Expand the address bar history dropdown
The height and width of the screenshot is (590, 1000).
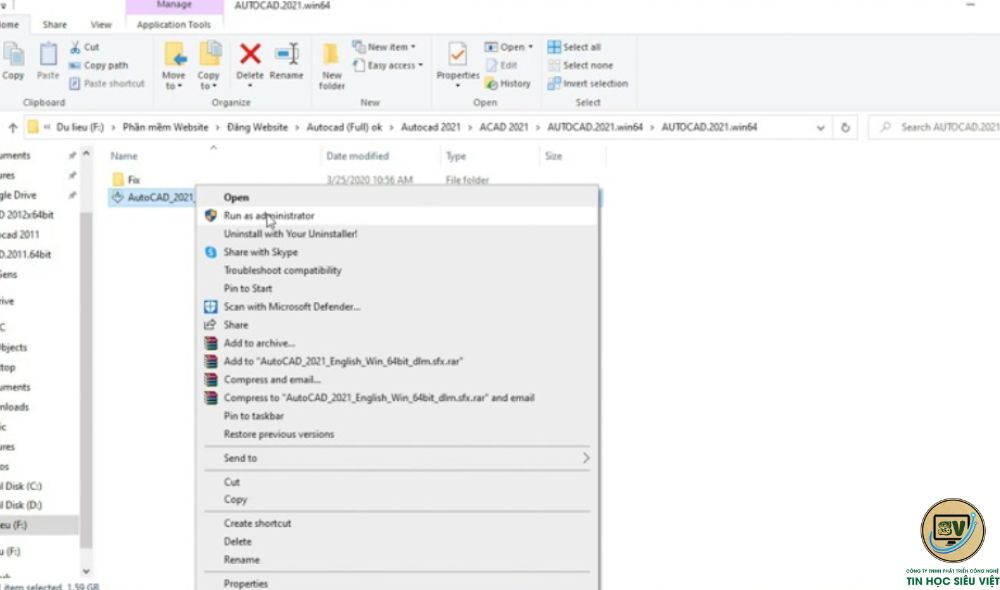coord(820,128)
